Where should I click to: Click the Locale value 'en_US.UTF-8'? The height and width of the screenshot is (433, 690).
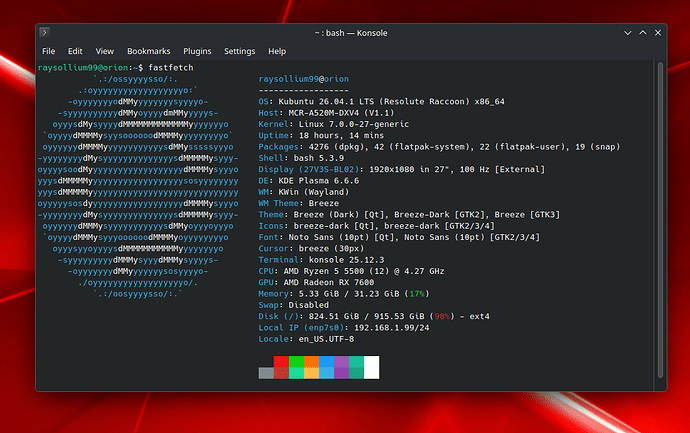coord(326,339)
